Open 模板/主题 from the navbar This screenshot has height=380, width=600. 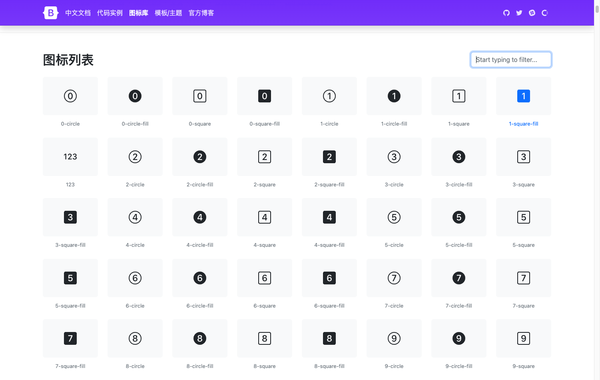coord(168,13)
